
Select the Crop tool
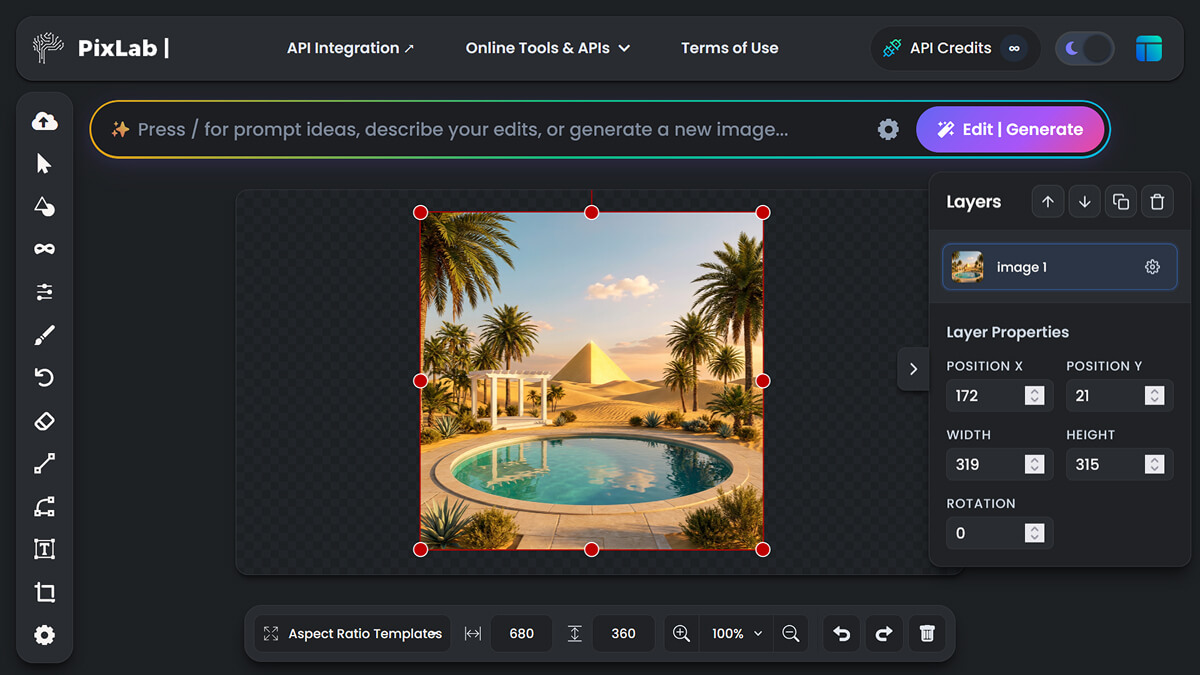click(x=44, y=591)
